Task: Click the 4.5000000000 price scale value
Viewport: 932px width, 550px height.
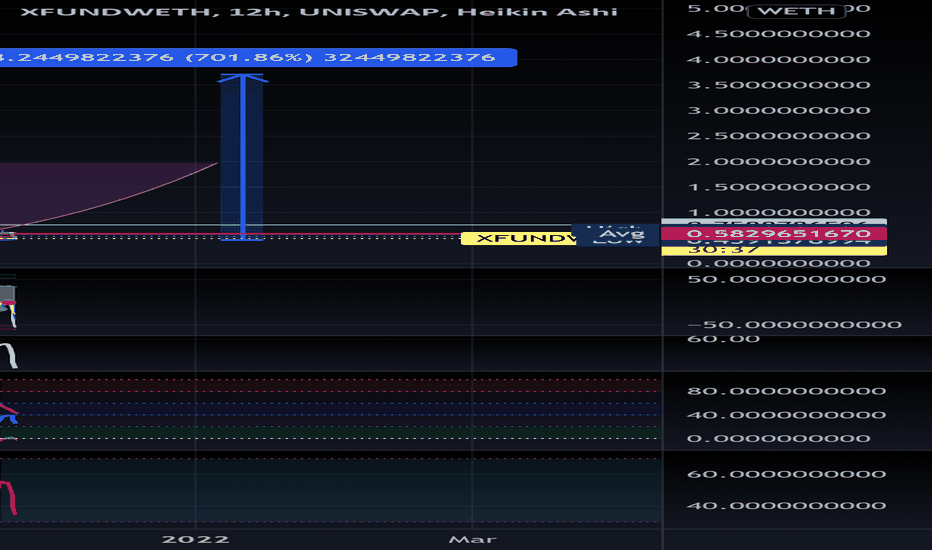Action: tap(779, 34)
